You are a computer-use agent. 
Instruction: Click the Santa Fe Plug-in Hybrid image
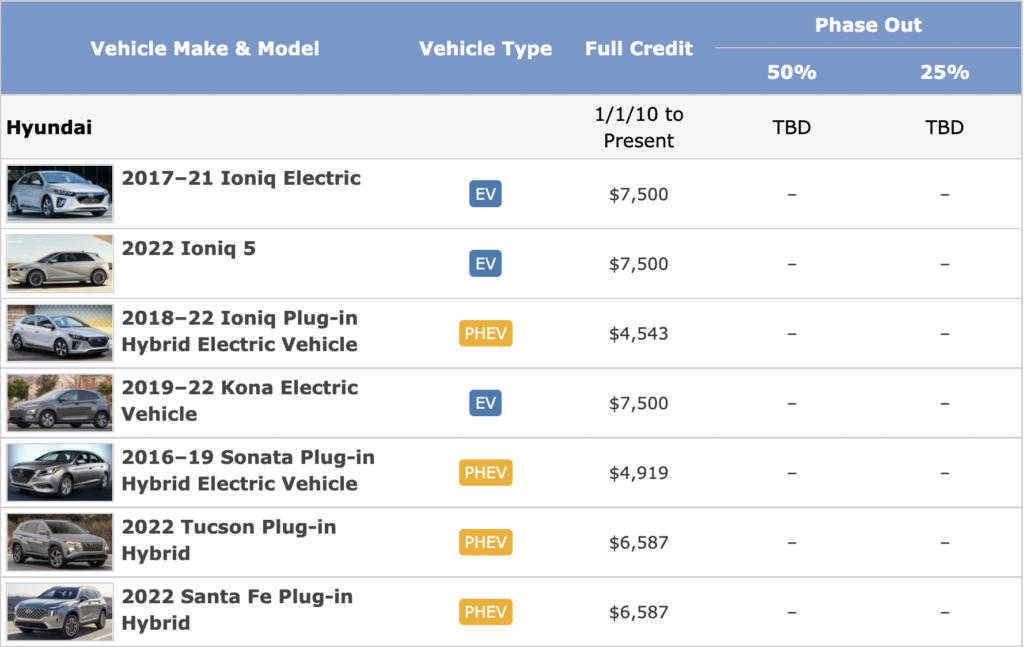point(60,611)
